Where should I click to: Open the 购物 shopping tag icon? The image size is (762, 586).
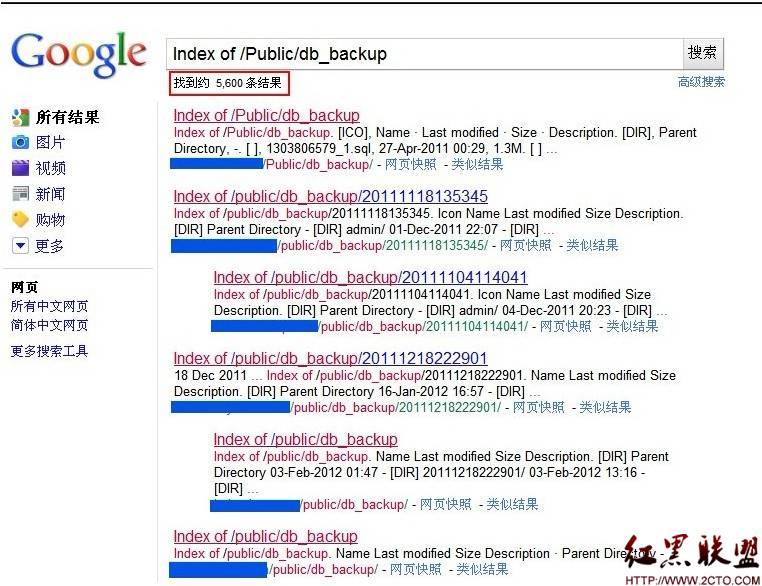[20, 220]
